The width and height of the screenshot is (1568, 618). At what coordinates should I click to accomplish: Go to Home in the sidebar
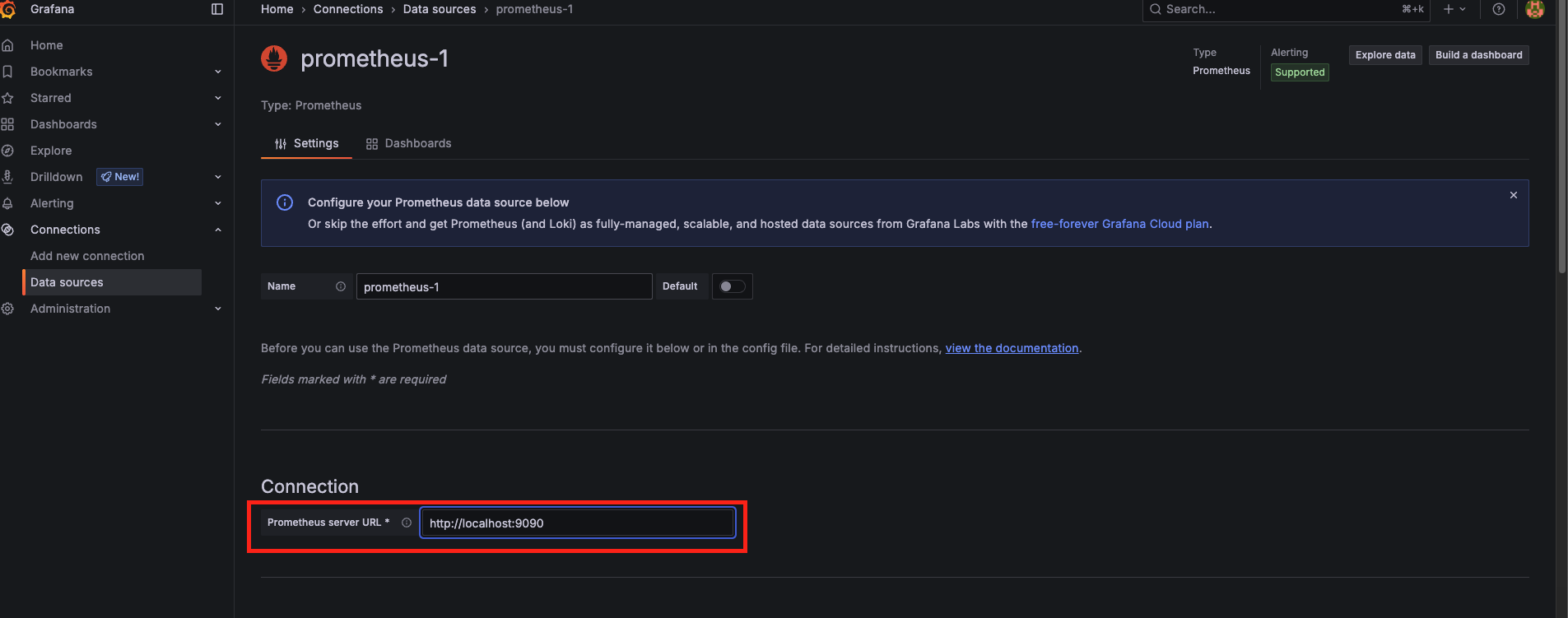point(47,45)
